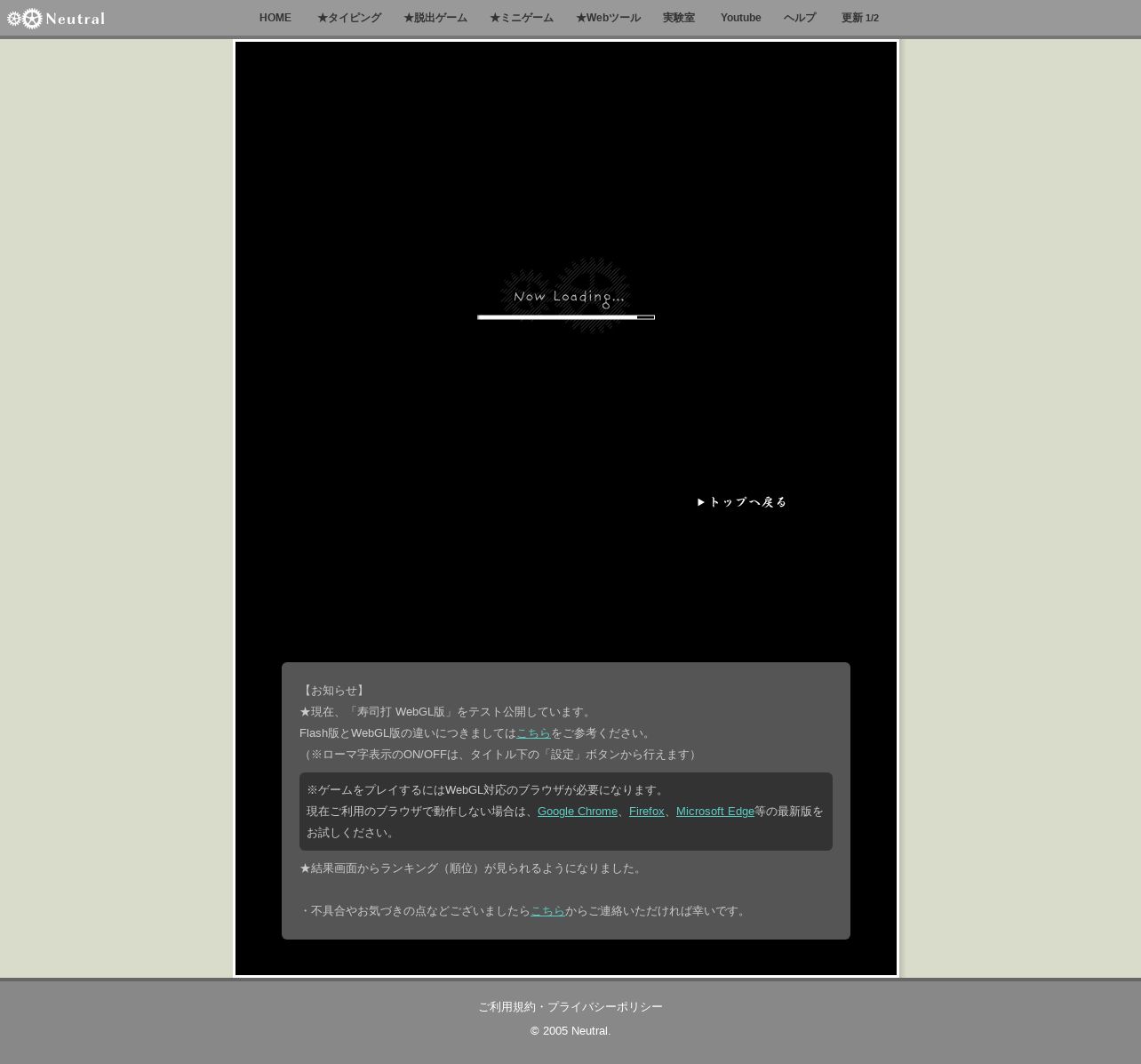This screenshot has width=1141, height=1064.
Task: Follow the Firefox link
Action: tap(646, 812)
